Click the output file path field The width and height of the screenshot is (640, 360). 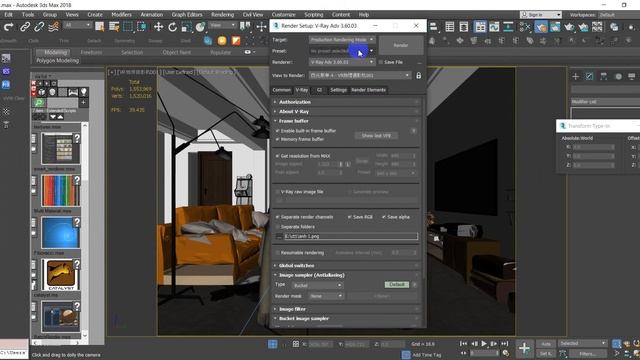click(x=351, y=236)
